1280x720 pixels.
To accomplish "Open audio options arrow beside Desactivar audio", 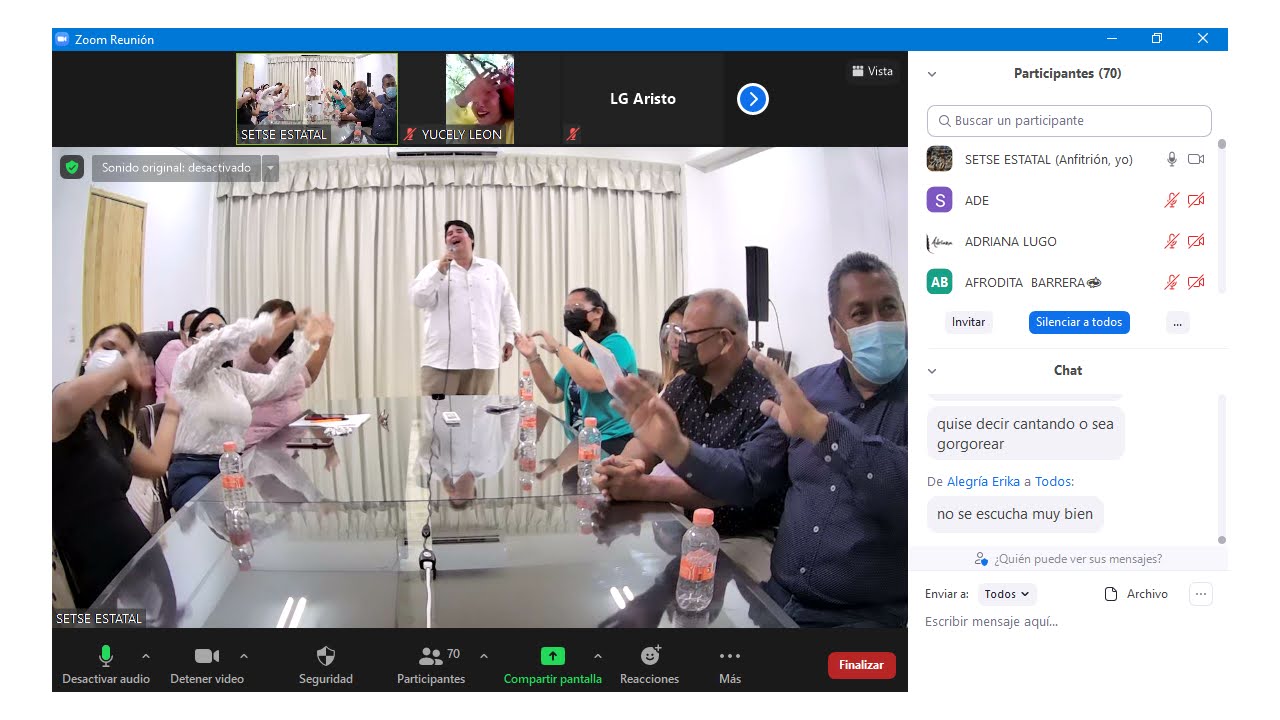I will [x=146, y=656].
